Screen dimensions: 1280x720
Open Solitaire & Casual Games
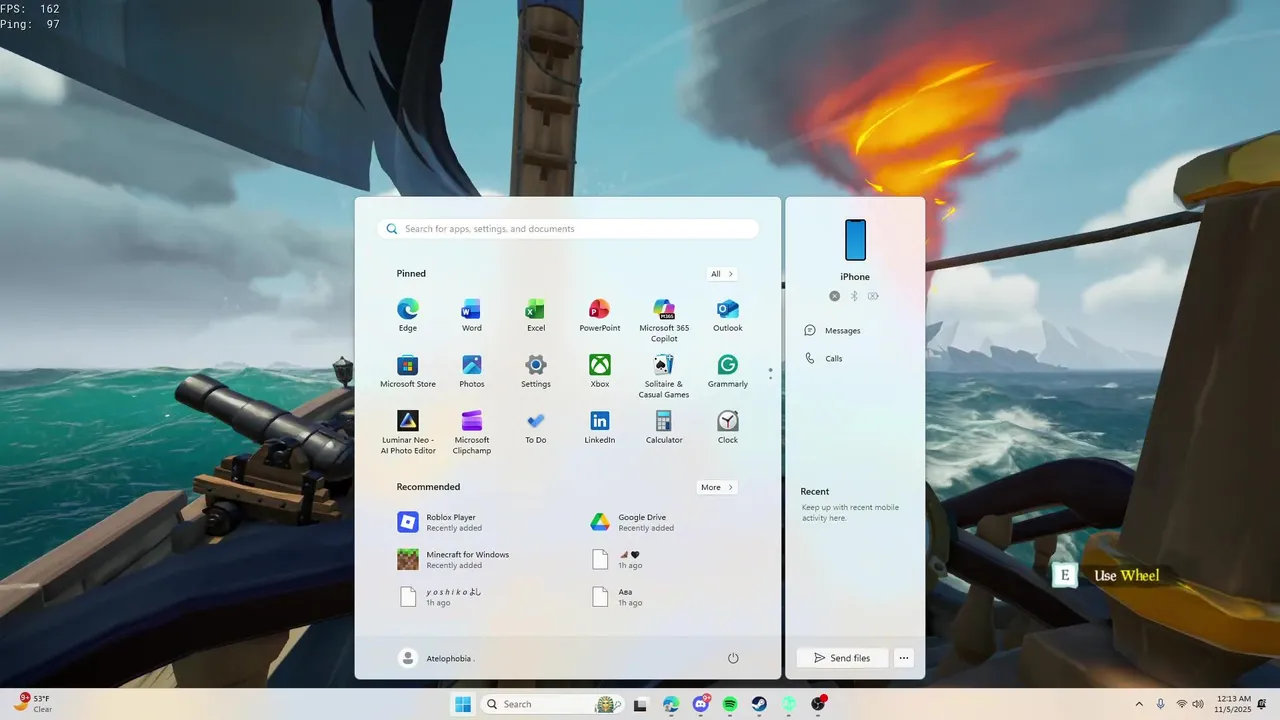(664, 376)
